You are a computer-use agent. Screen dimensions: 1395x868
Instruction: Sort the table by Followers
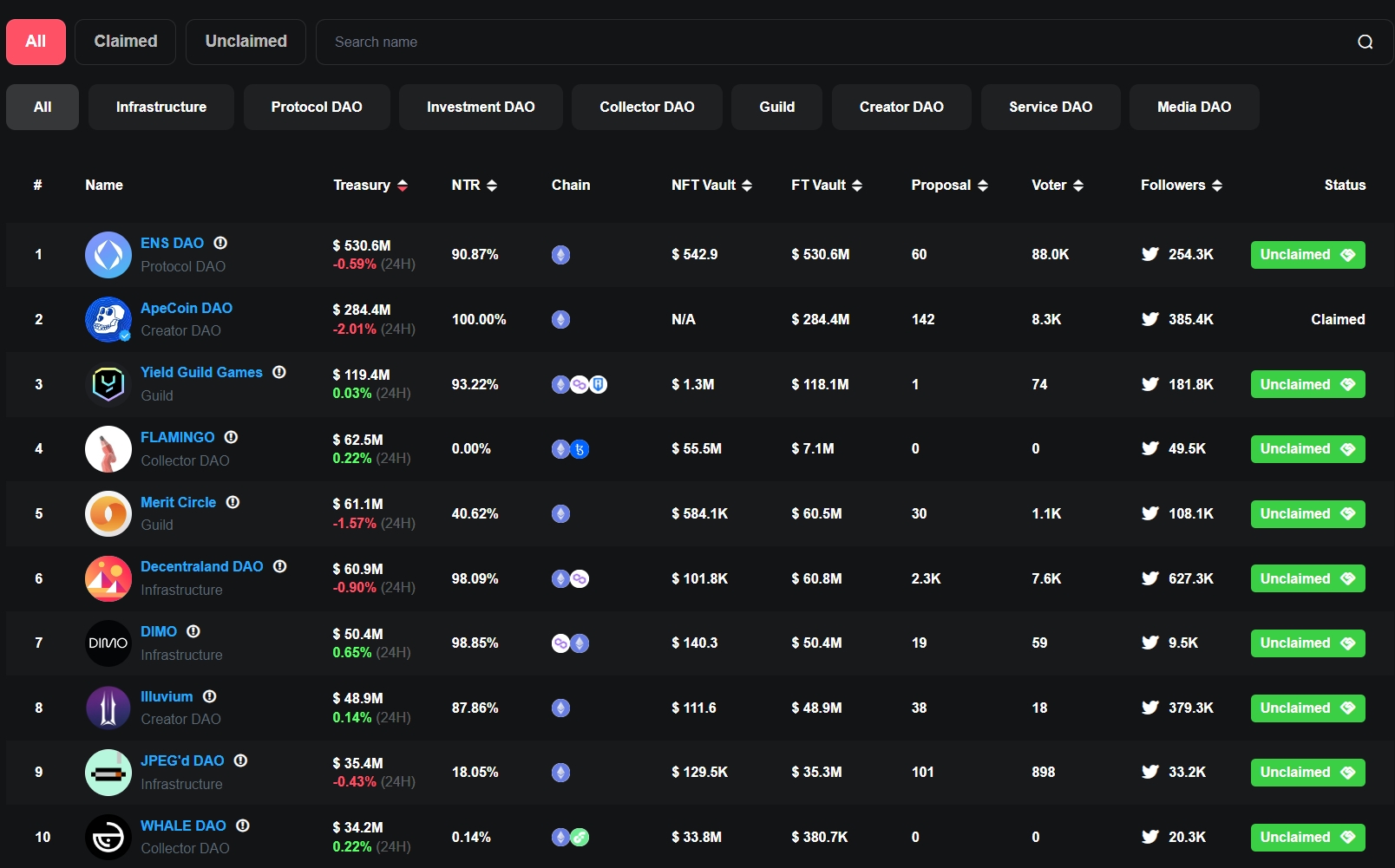coord(1181,186)
